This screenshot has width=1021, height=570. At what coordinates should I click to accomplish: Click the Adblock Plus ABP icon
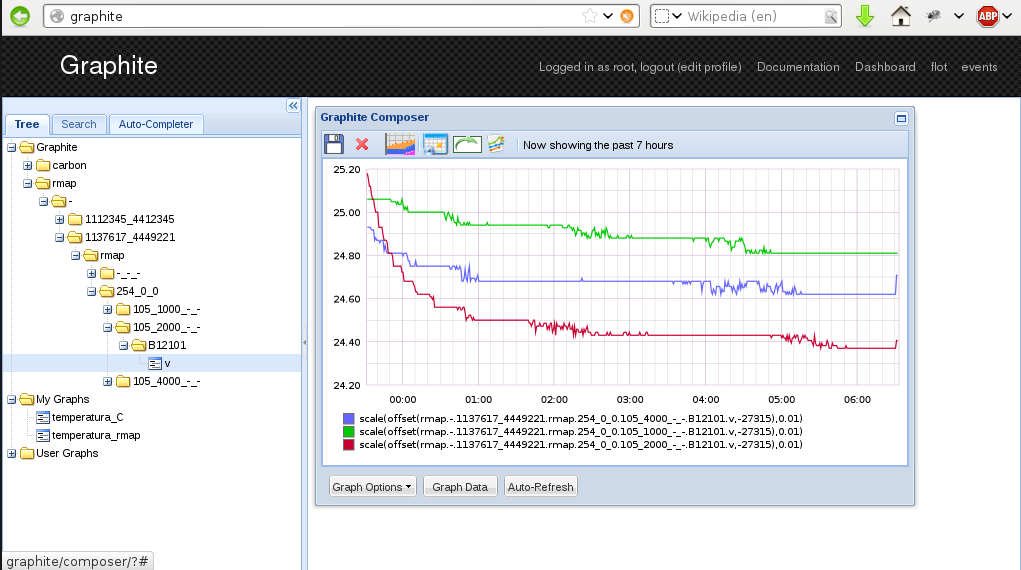[988, 16]
